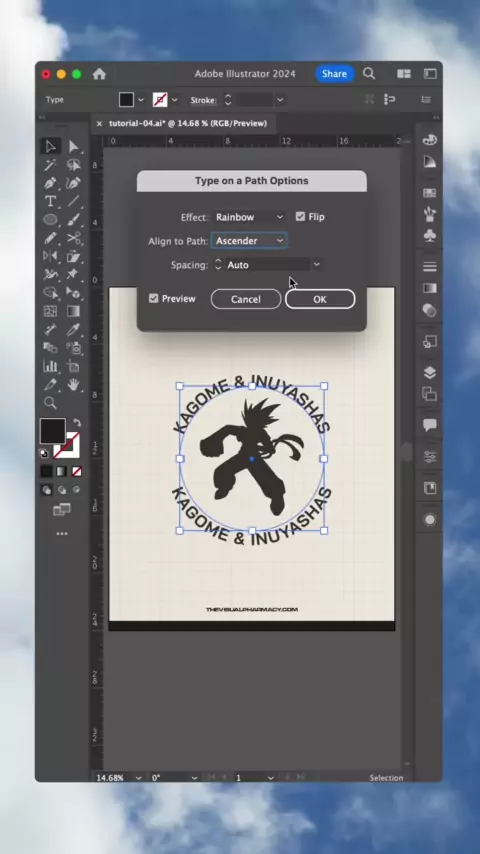Pick the Zoom tool magnifier
Image resolution: width=480 pixels, height=854 pixels.
coord(50,403)
